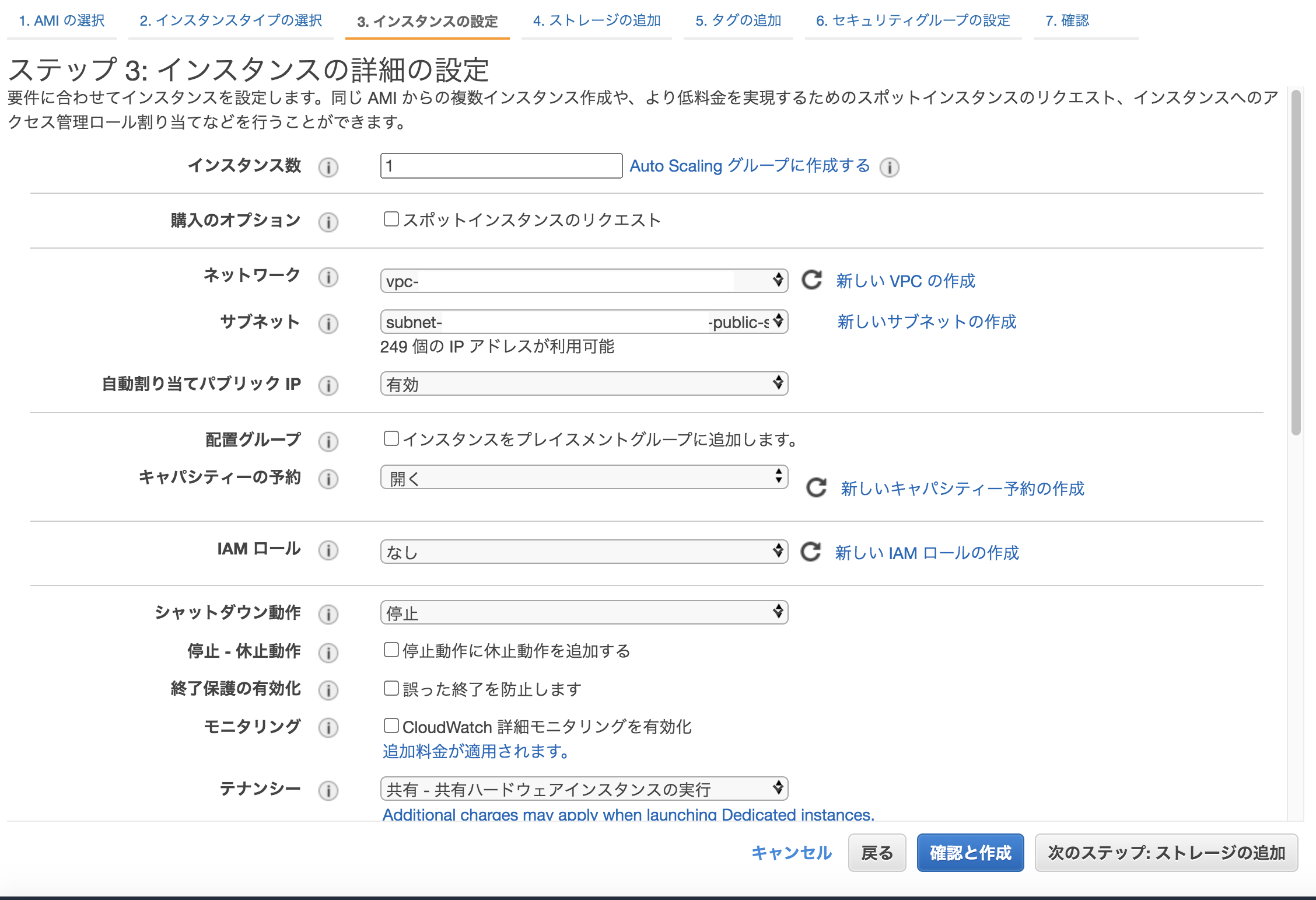Viewport: 1316px width, 900px height.
Task: Click キャンセル link
Action: pyautogui.click(x=792, y=853)
